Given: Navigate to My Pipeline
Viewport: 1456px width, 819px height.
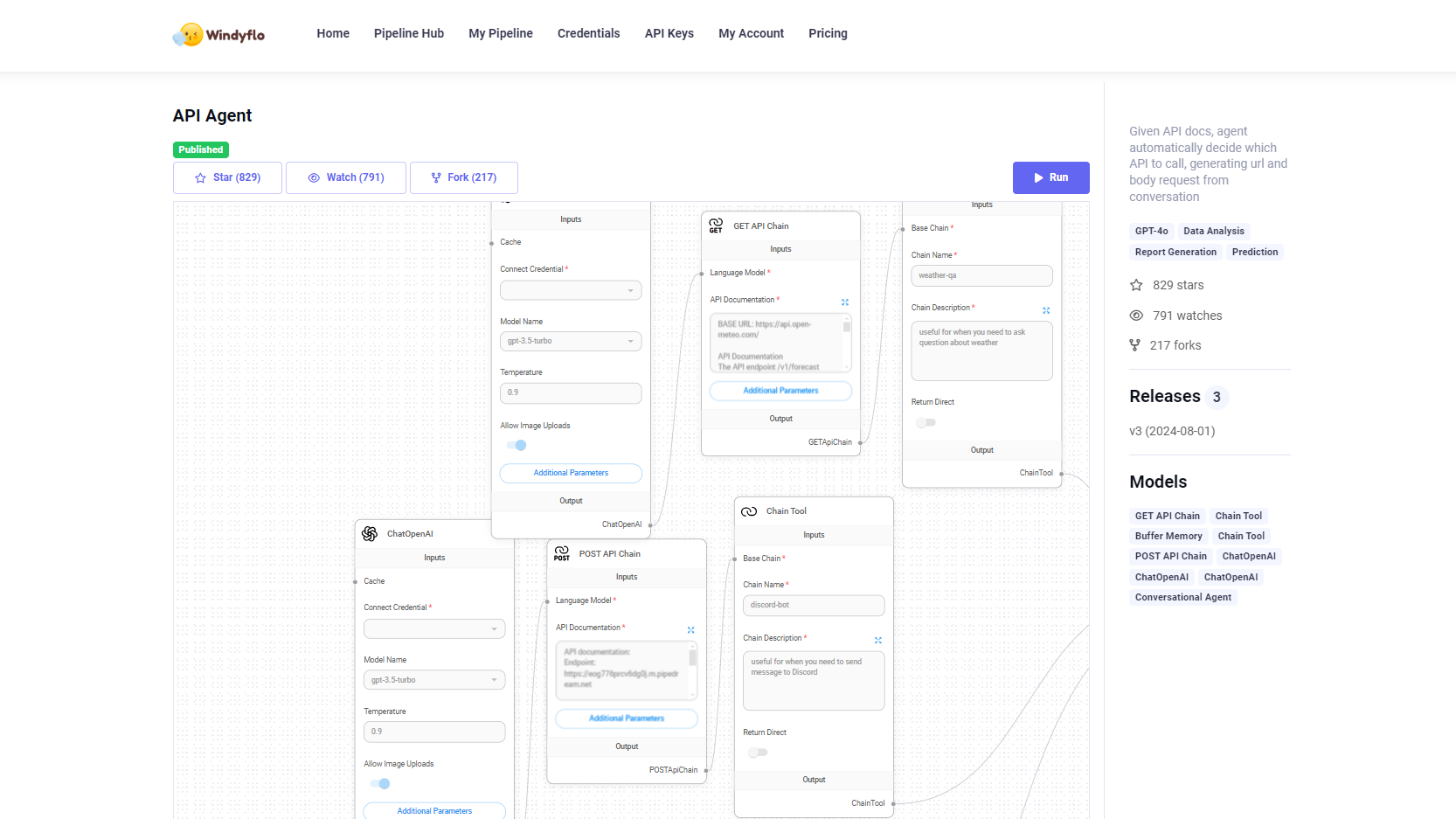Looking at the screenshot, I should pyautogui.click(x=501, y=33).
